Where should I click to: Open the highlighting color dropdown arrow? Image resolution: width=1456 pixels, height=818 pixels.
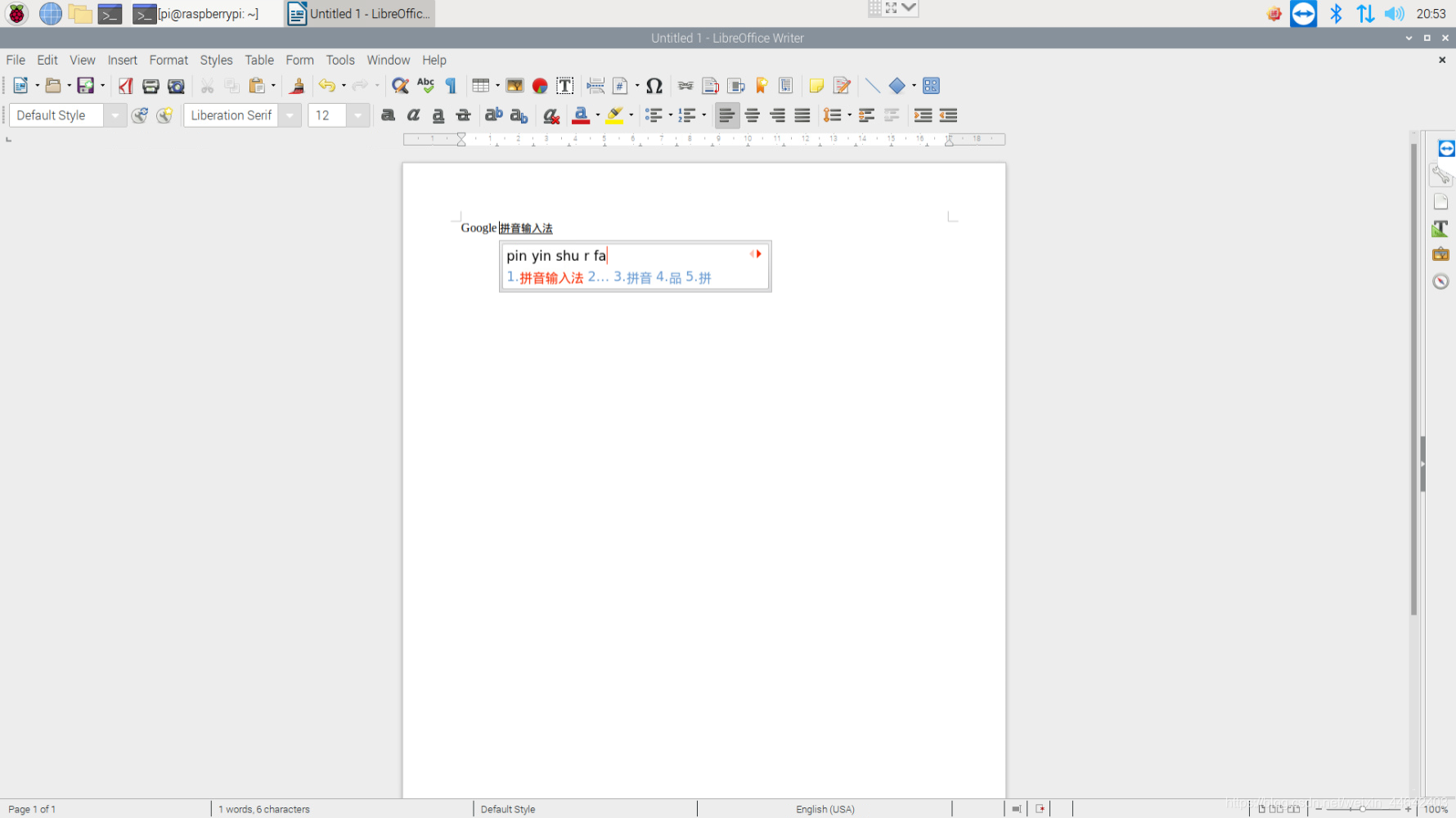coord(631,115)
